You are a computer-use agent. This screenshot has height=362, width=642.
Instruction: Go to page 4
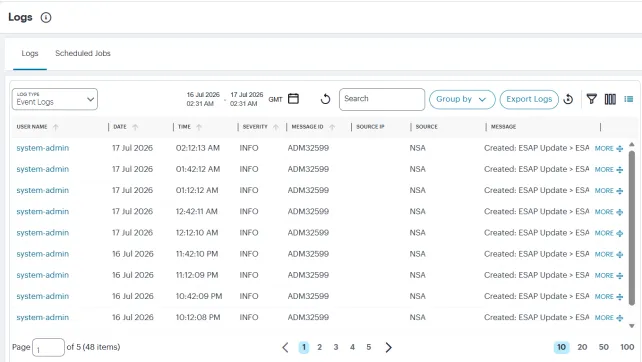[352, 347]
